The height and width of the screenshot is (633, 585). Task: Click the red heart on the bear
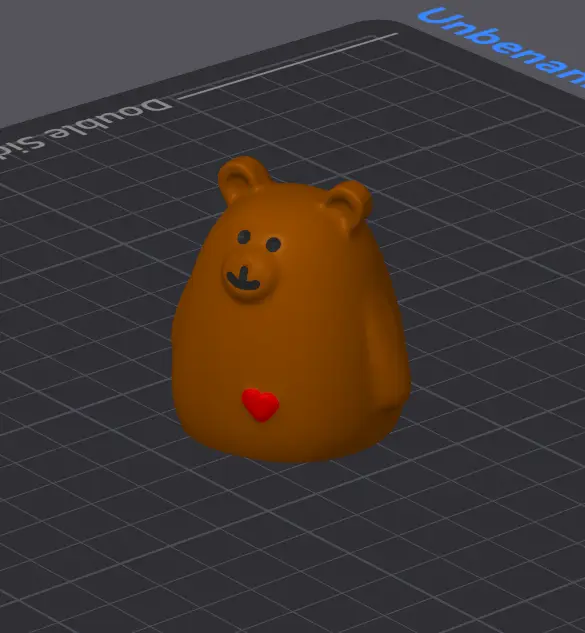coord(260,405)
